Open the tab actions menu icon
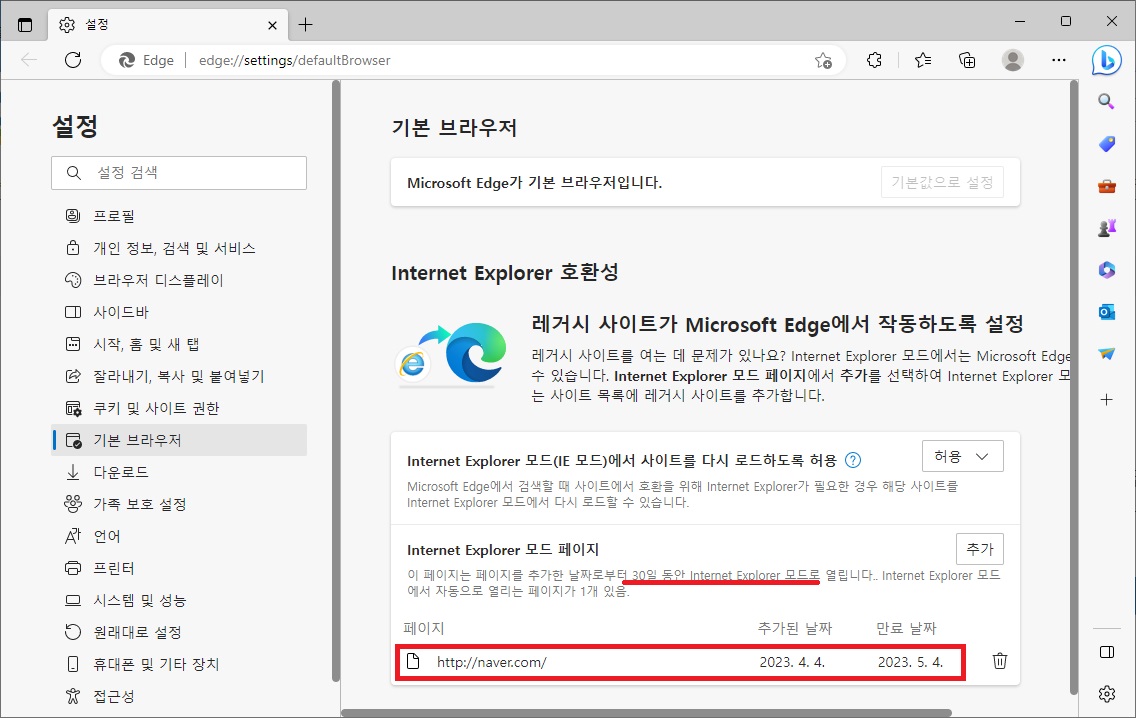Viewport: 1136px width, 718px height. point(25,25)
